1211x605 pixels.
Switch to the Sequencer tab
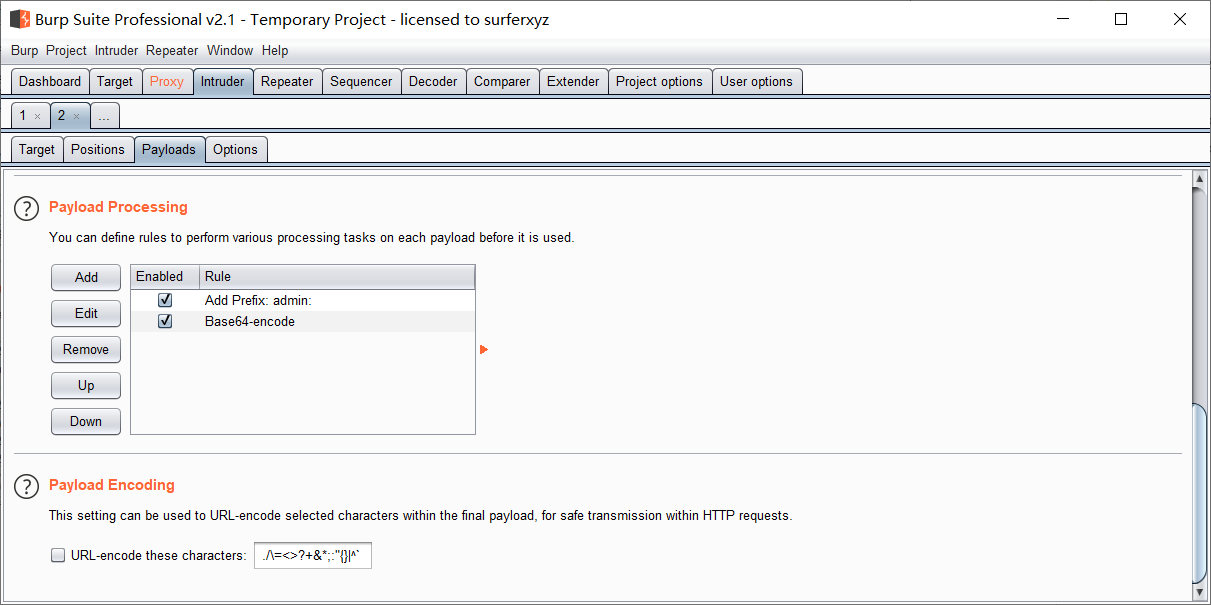point(361,82)
